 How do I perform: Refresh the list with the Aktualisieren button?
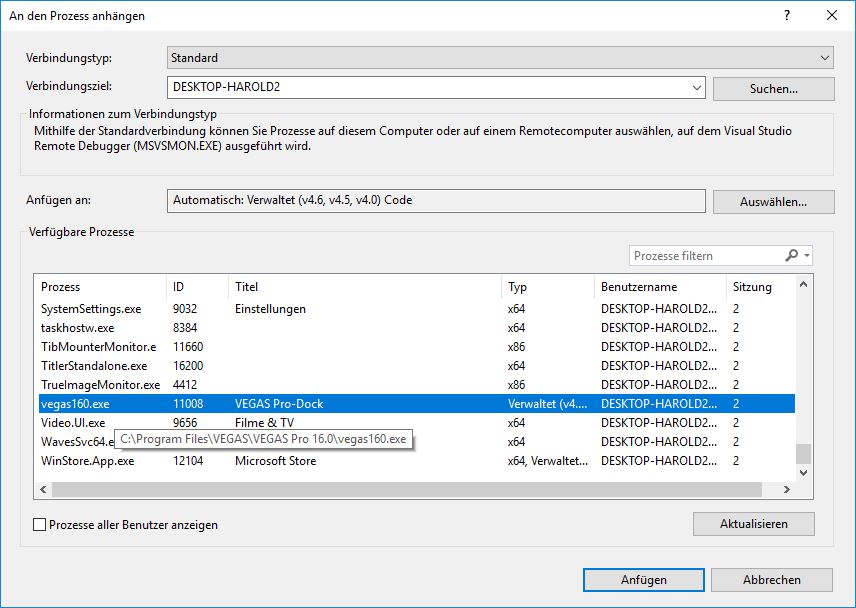coord(753,524)
